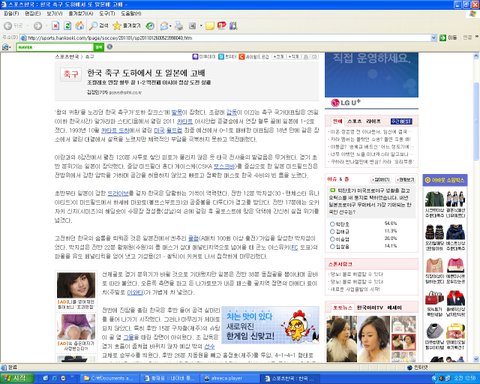480x384 pixels.
Task: Click the green search button beside NAVER box
Action: (x=99, y=47)
